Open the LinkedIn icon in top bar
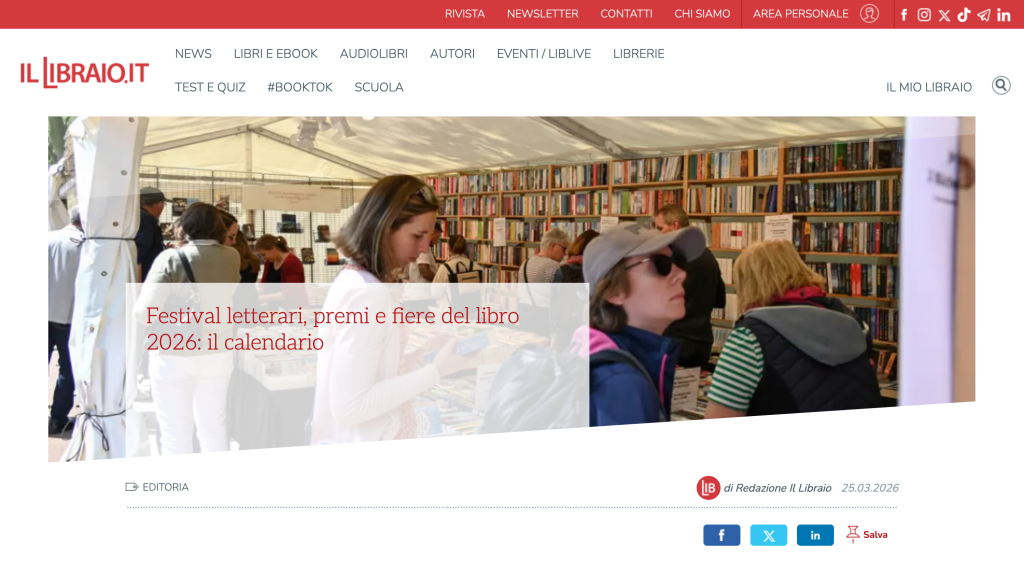This screenshot has width=1024, height=567. tap(1004, 15)
